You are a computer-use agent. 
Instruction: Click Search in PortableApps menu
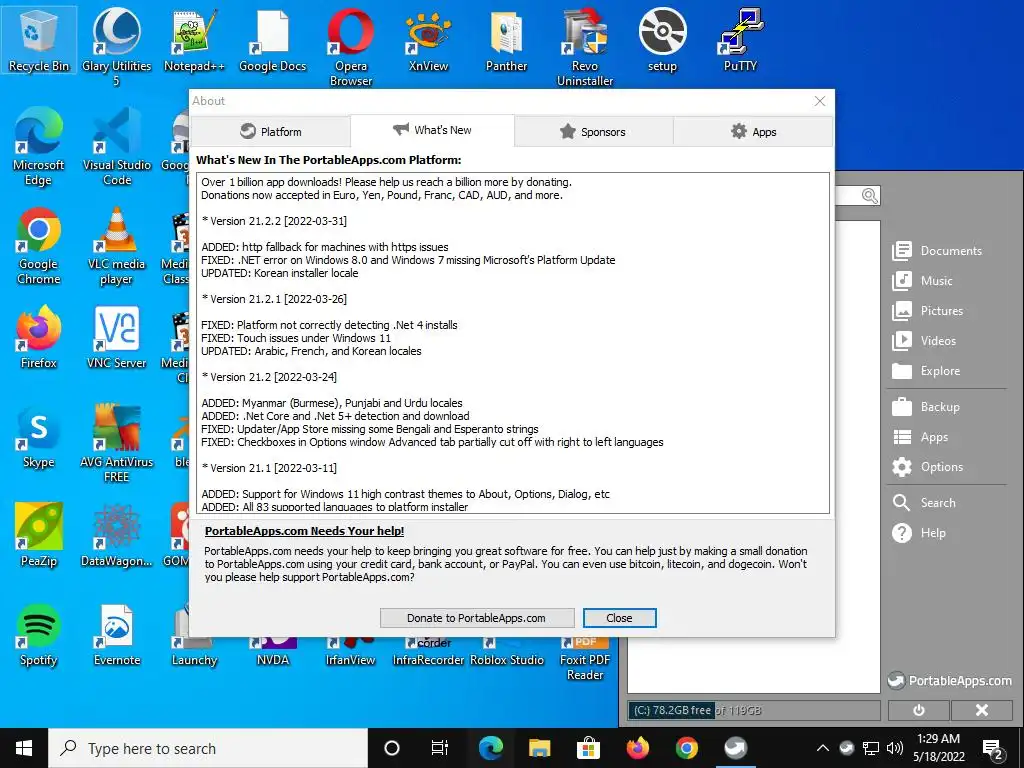(x=924, y=503)
